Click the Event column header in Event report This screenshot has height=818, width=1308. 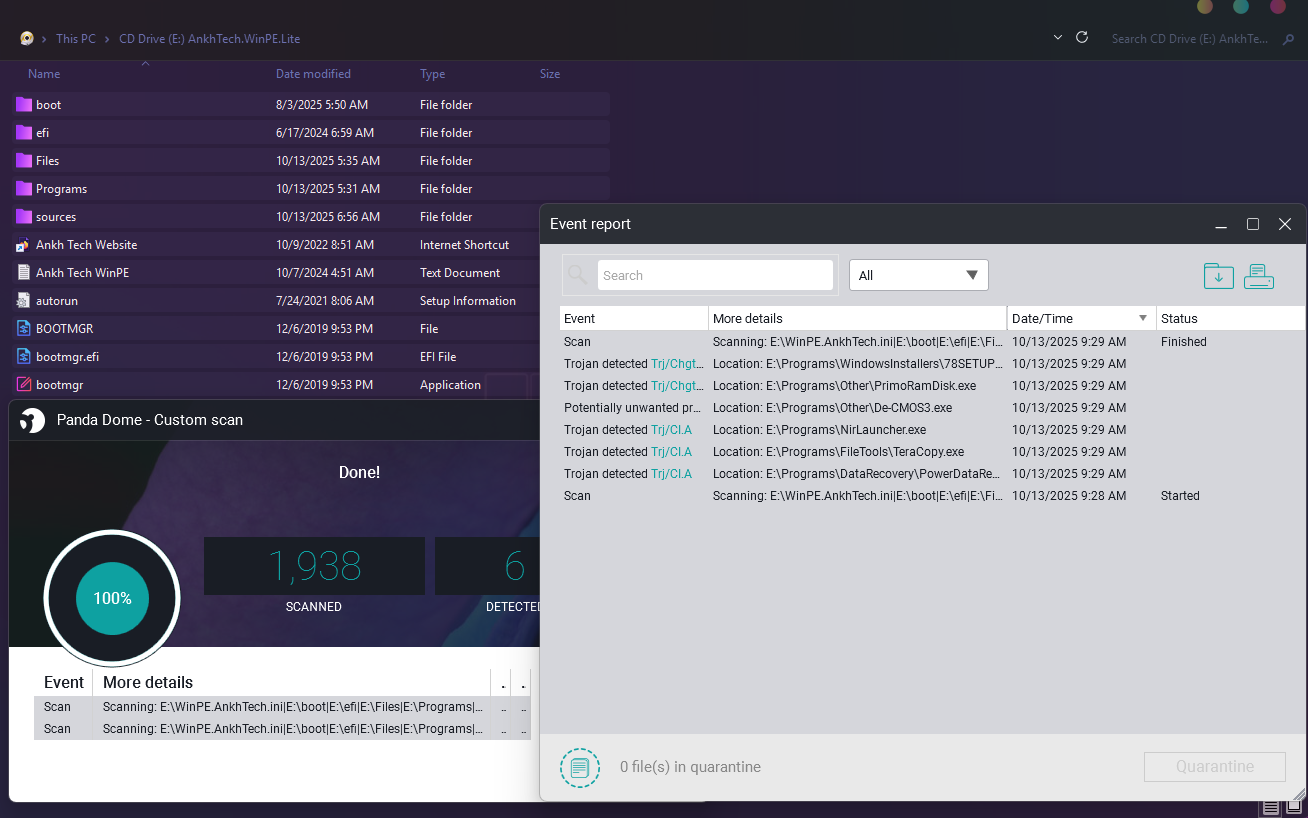[x=634, y=318]
